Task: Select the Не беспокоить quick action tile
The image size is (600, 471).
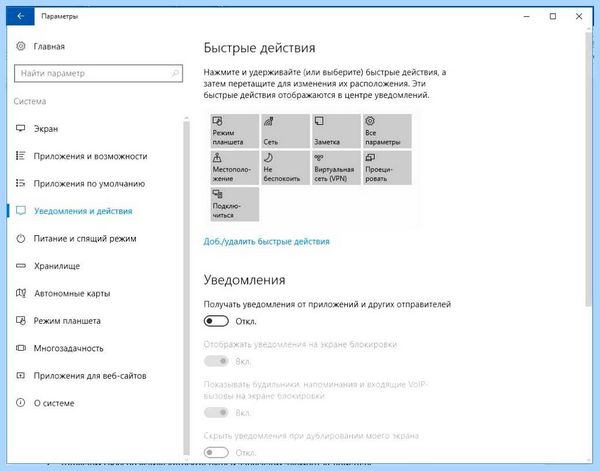Action: [x=285, y=168]
